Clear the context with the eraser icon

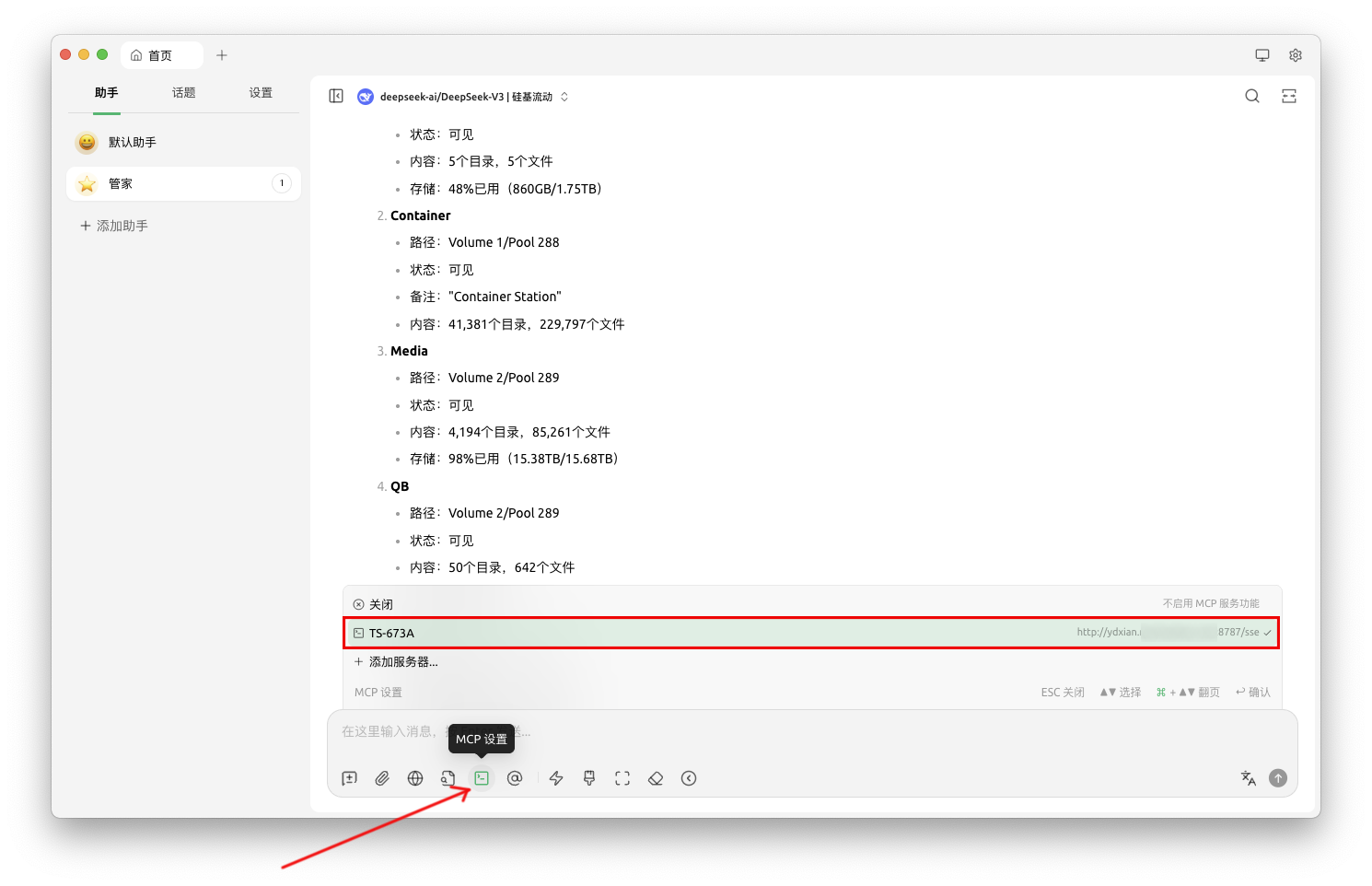655,778
